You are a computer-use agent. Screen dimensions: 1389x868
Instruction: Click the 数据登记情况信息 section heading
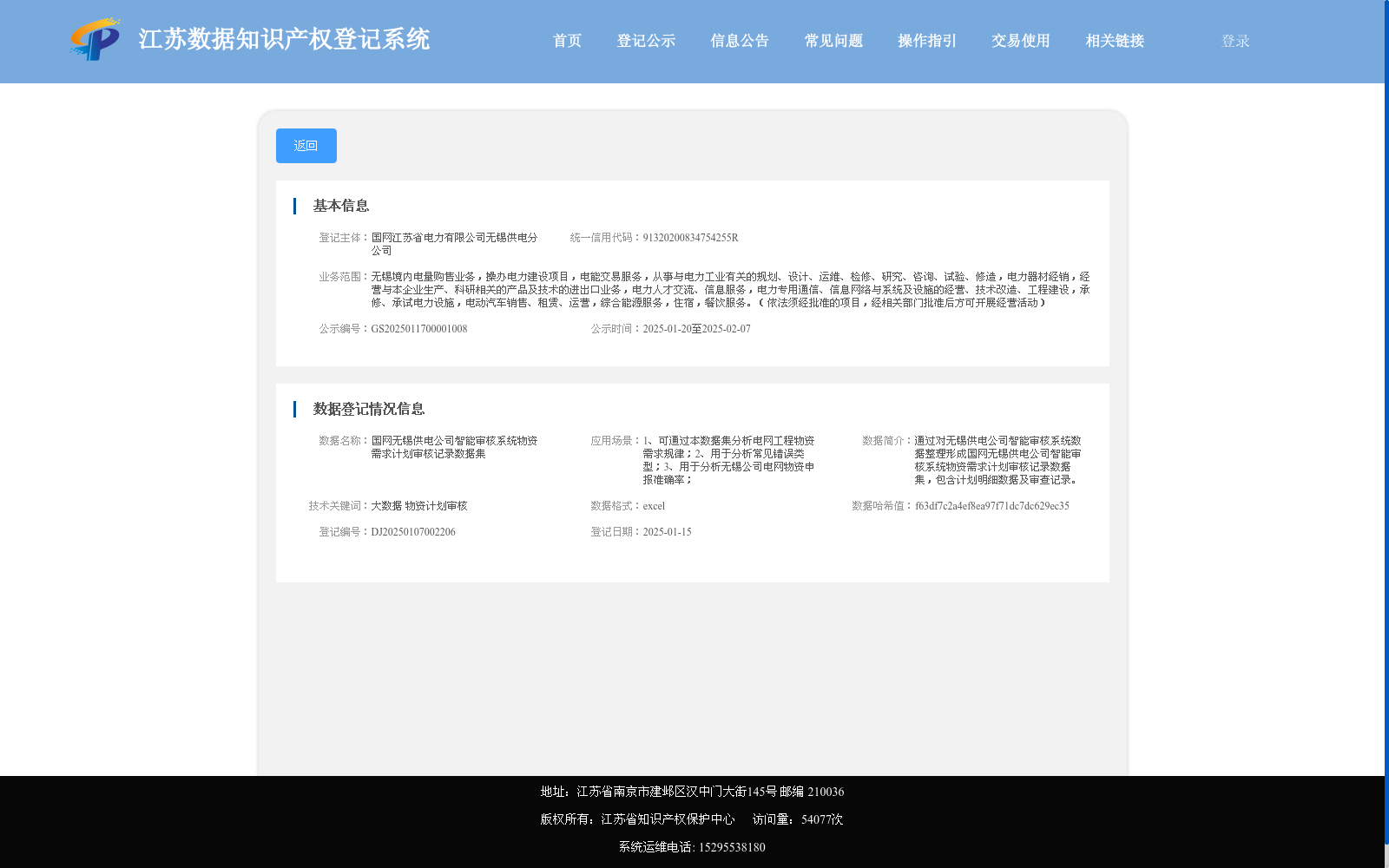pyautogui.click(x=369, y=409)
